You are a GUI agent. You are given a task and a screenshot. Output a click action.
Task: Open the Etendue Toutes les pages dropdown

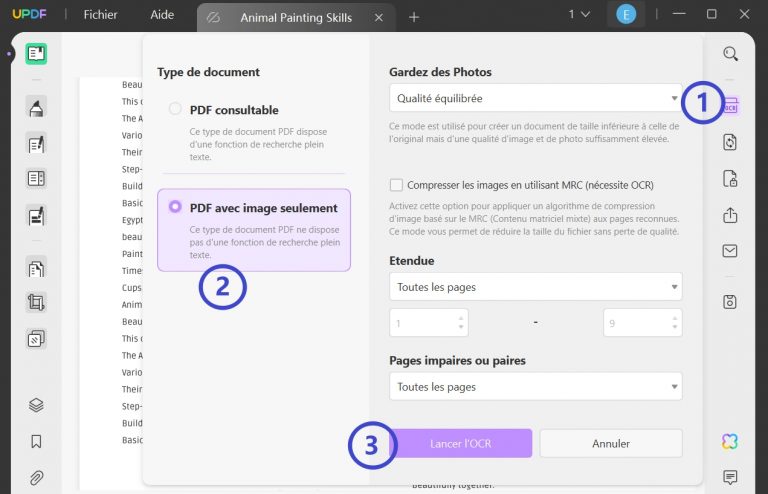click(535, 287)
